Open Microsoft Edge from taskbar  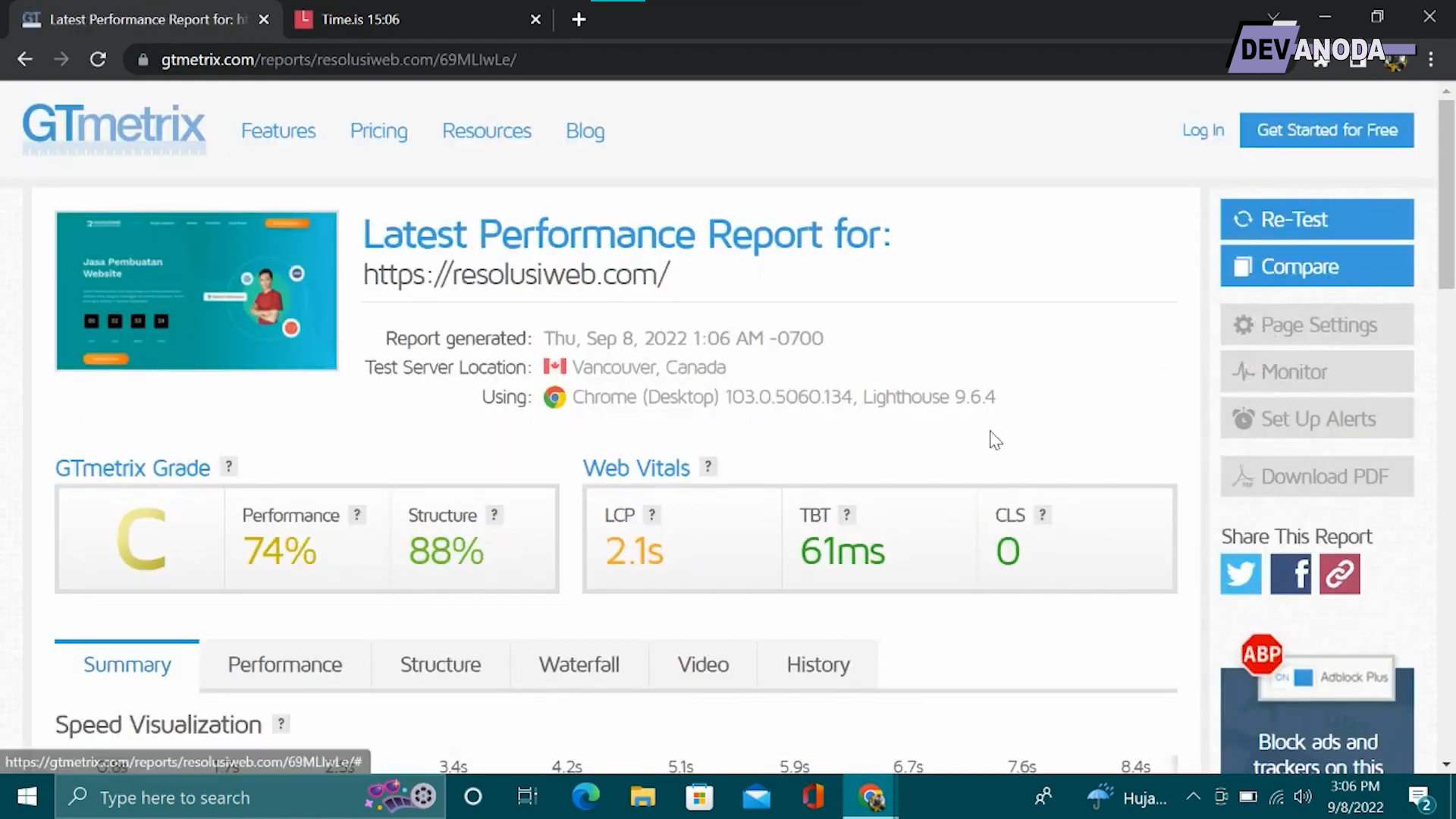coord(585,797)
